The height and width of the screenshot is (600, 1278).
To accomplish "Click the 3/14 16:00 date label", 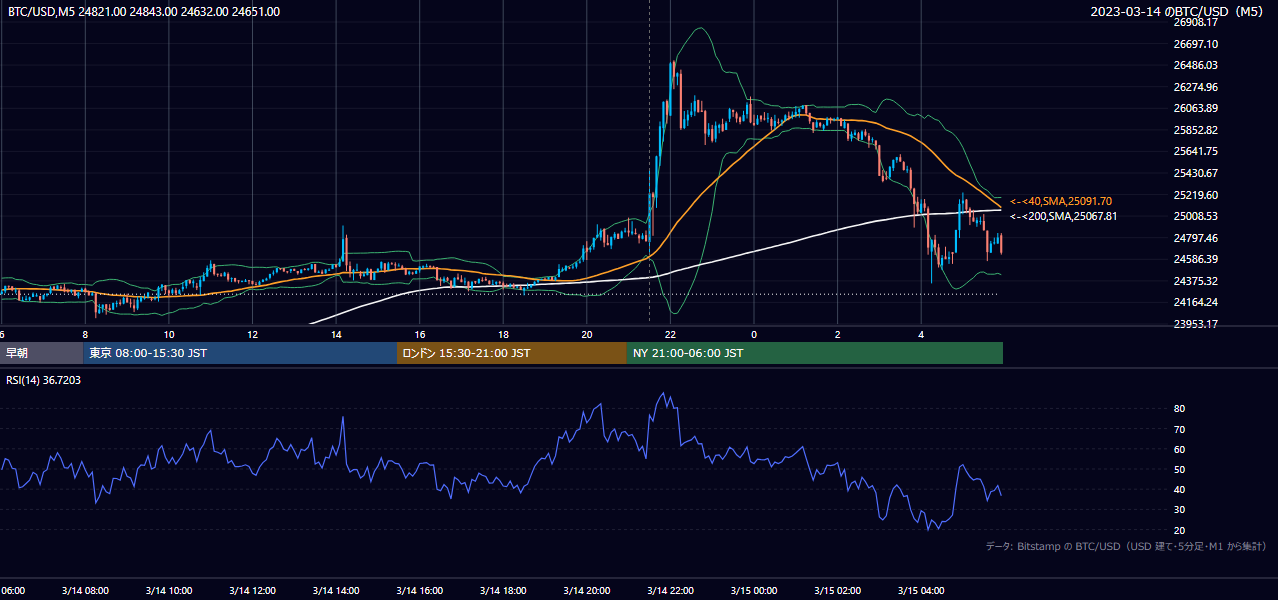I will (x=419, y=591).
